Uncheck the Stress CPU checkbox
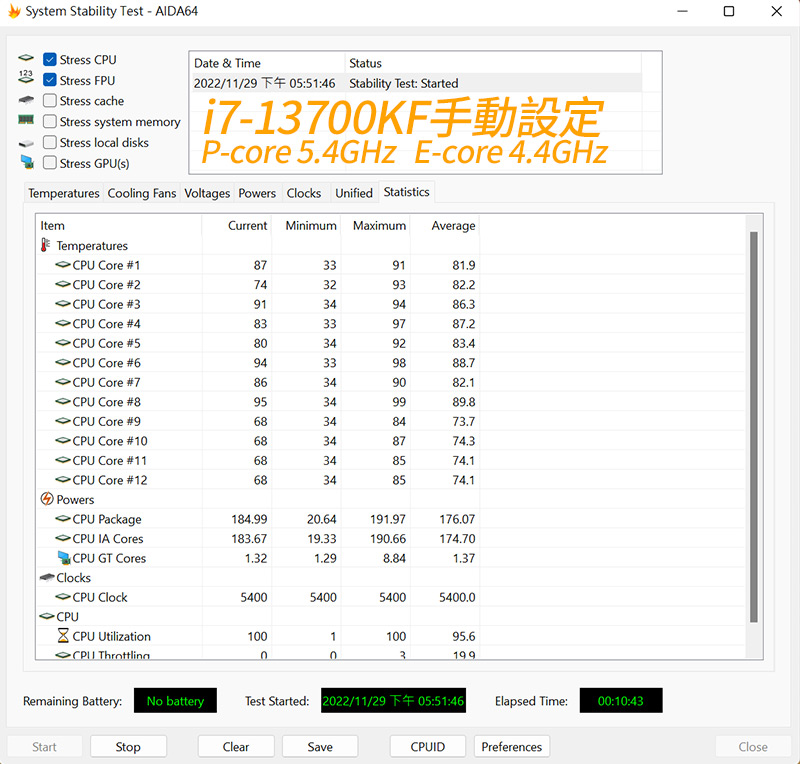The width and height of the screenshot is (800, 764). coord(49,59)
